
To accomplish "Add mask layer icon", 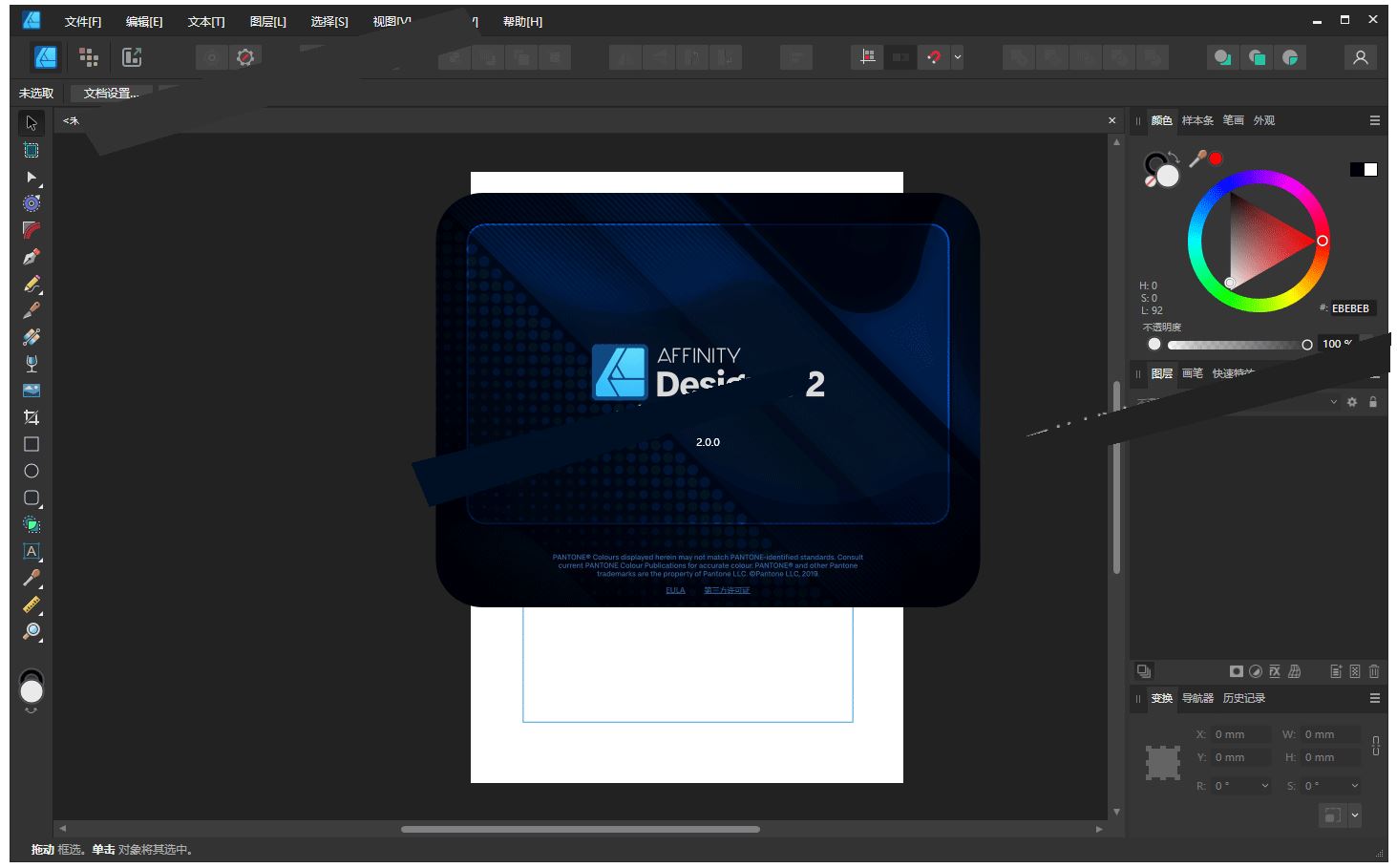I will pyautogui.click(x=1237, y=671).
